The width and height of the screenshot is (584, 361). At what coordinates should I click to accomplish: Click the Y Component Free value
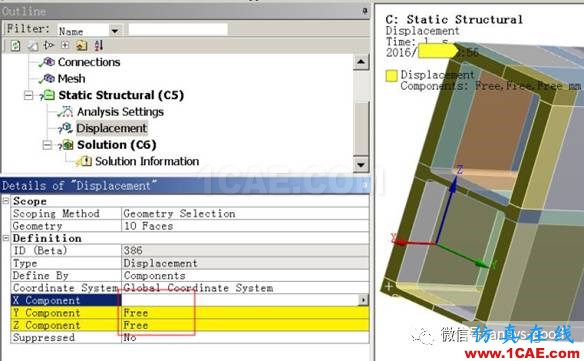[x=136, y=313]
